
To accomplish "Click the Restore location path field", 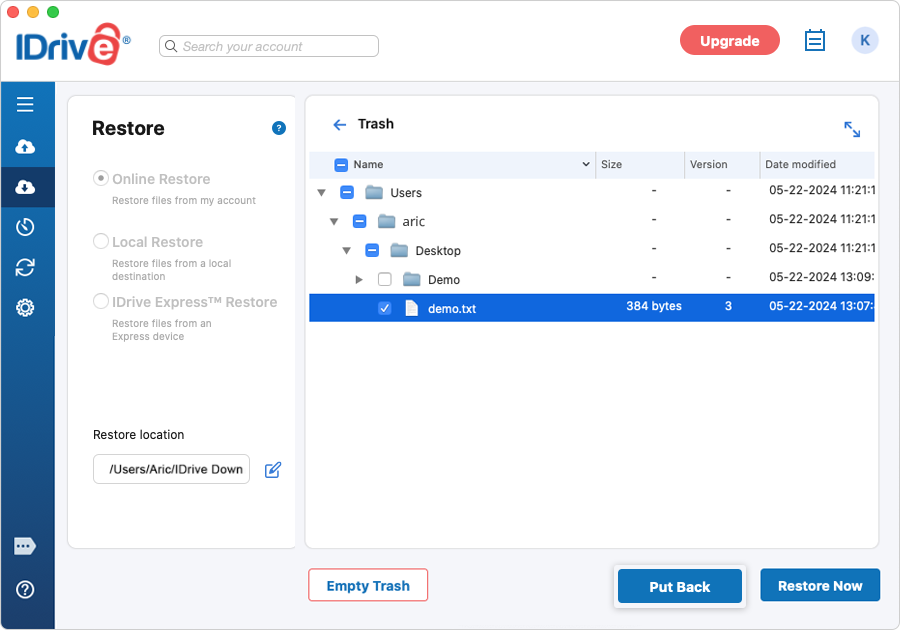I will pos(172,469).
